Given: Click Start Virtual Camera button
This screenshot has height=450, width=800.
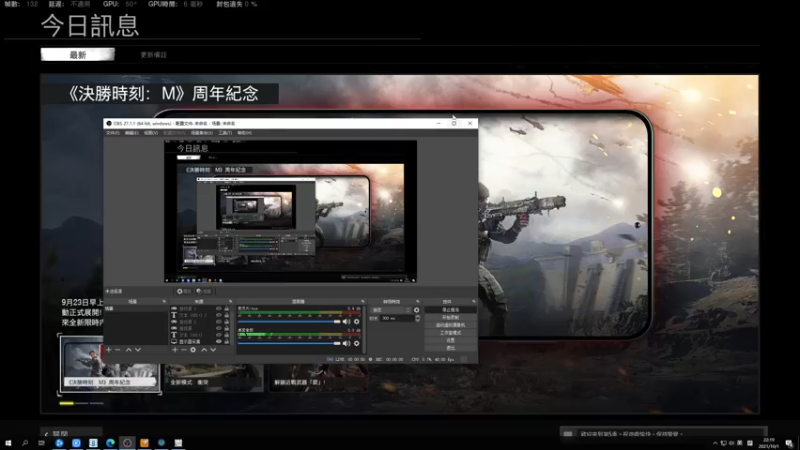Looking at the screenshot, I should click(451, 325).
